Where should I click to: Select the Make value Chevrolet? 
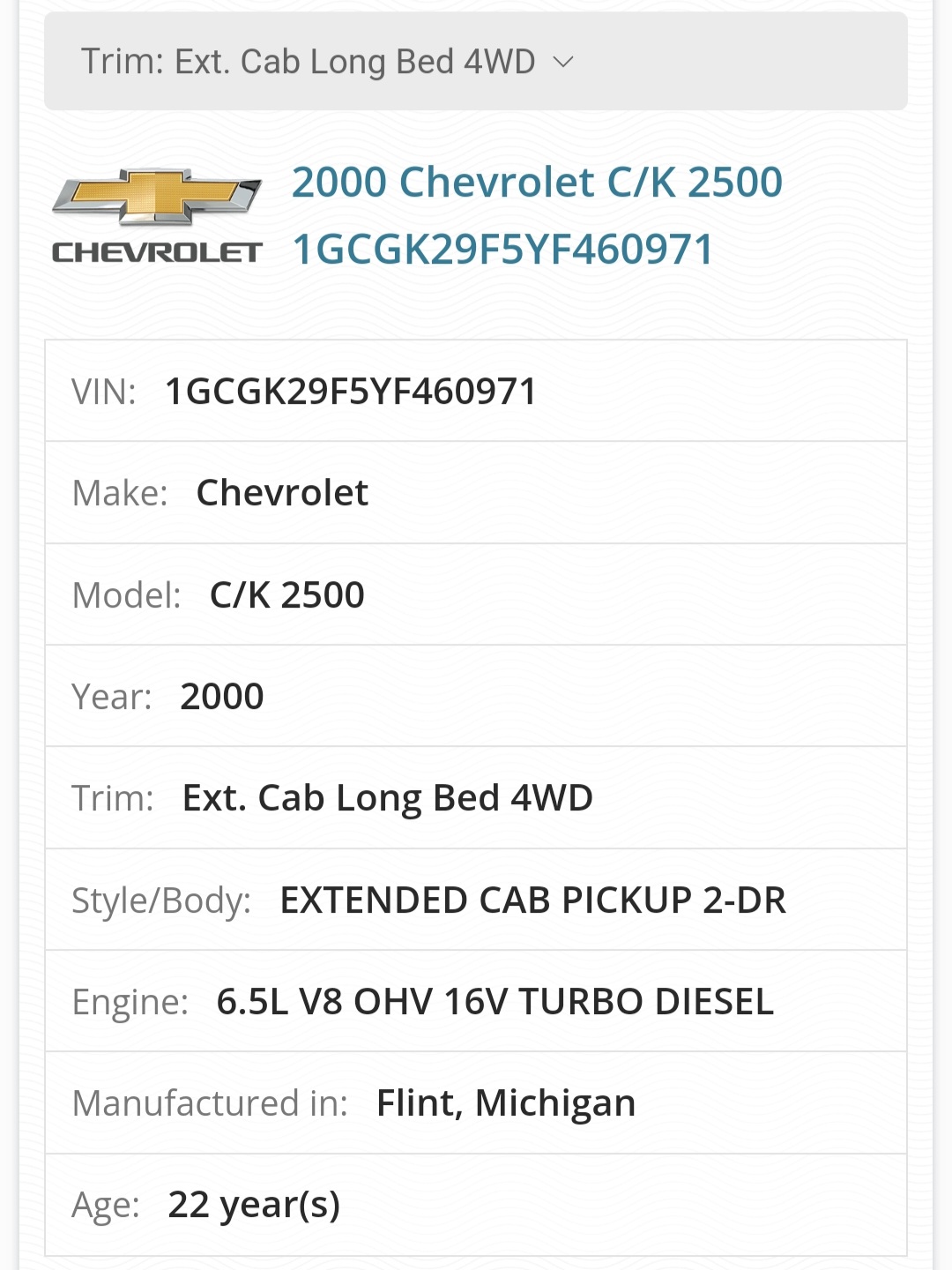point(282,493)
